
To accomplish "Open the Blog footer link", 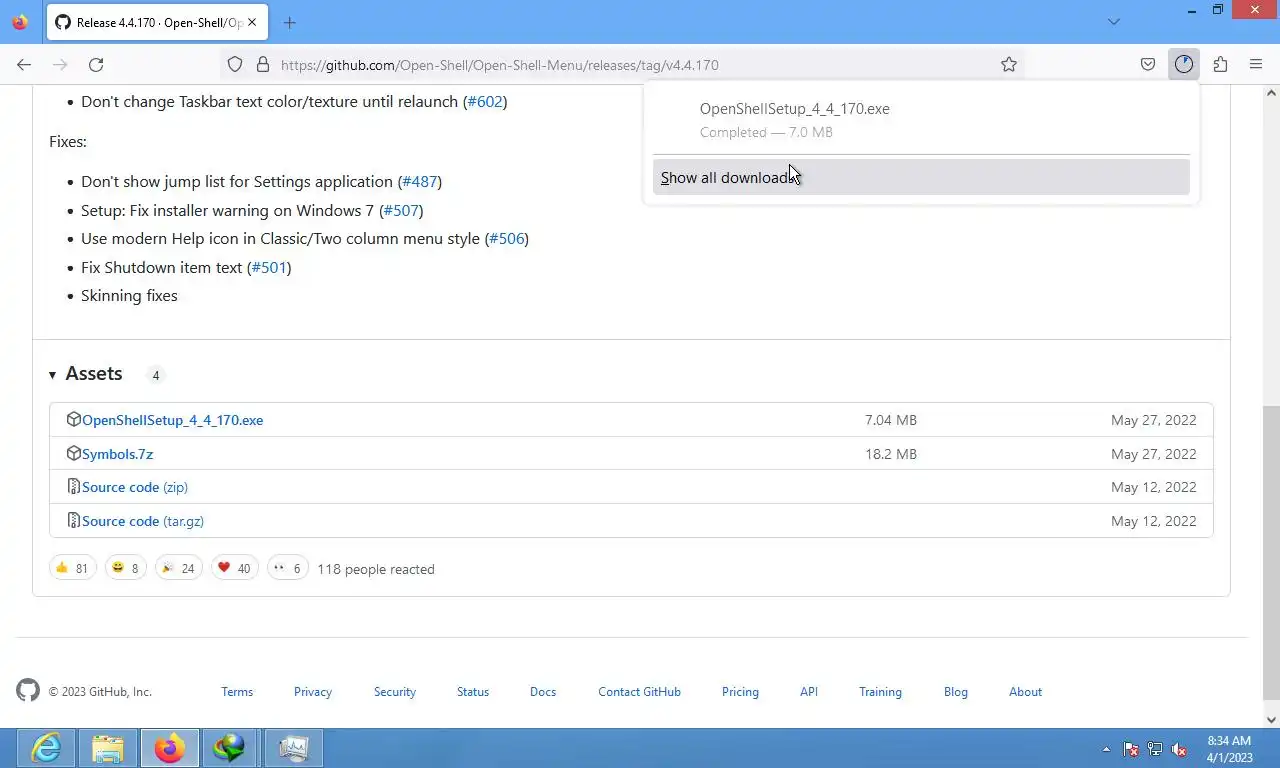I will pos(956,692).
